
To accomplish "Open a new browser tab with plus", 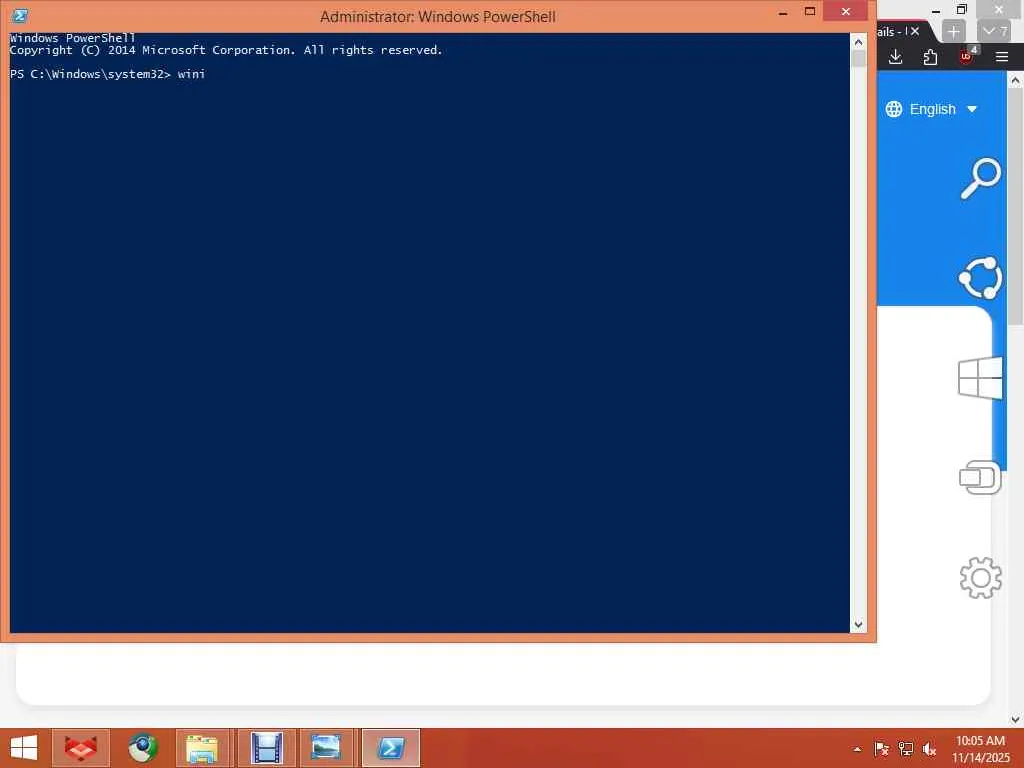I will coord(953,31).
